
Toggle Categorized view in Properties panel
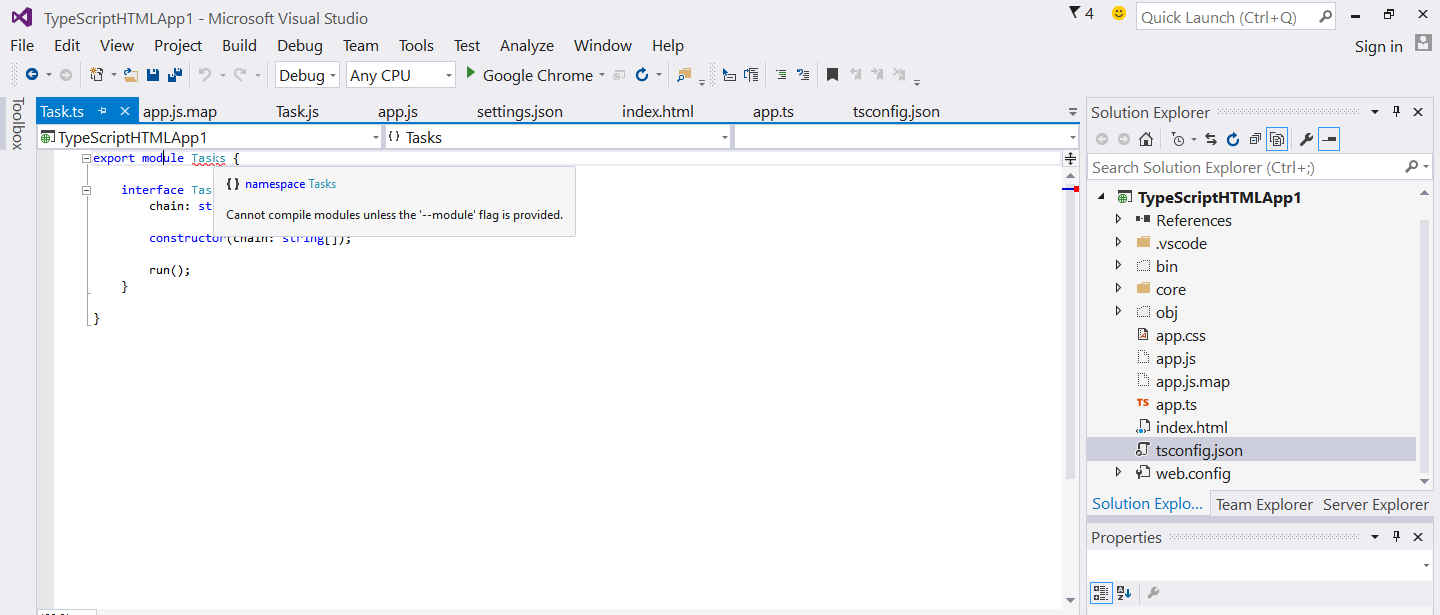click(x=1101, y=593)
